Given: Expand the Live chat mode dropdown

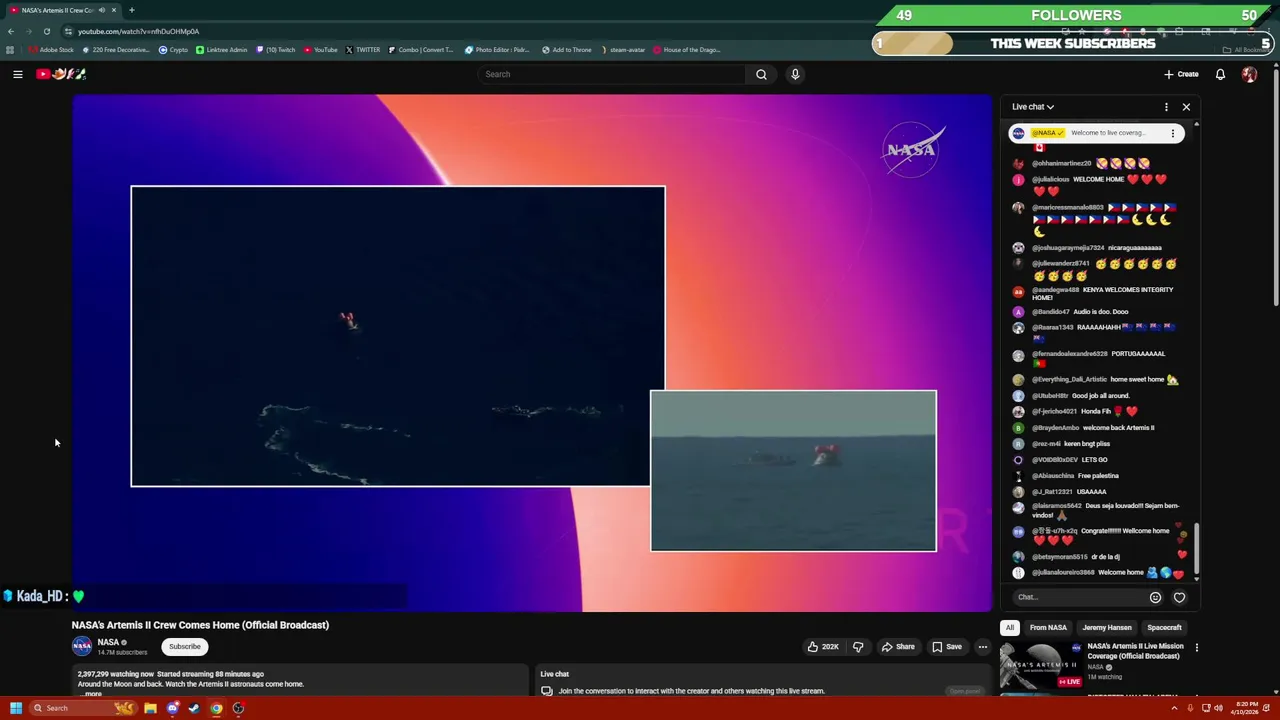Looking at the screenshot, I should point(1033,107).
